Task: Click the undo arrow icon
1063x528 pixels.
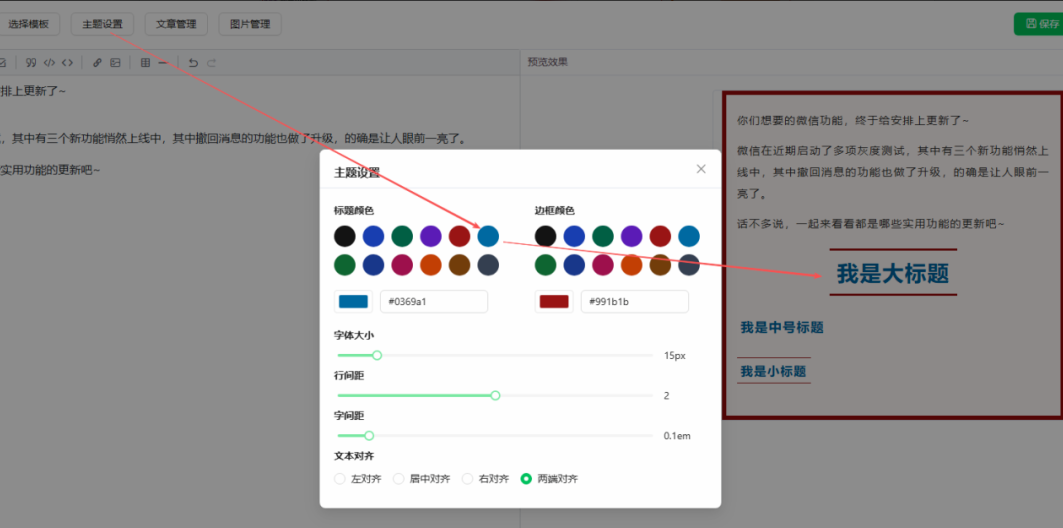Action: coord(193,62)
